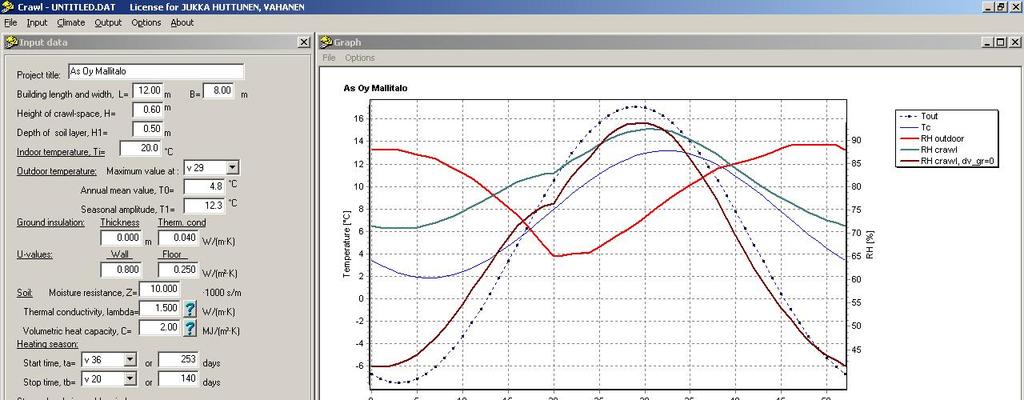Close the Input data panel
1024x400 pixels.
[x=304, y=42]
